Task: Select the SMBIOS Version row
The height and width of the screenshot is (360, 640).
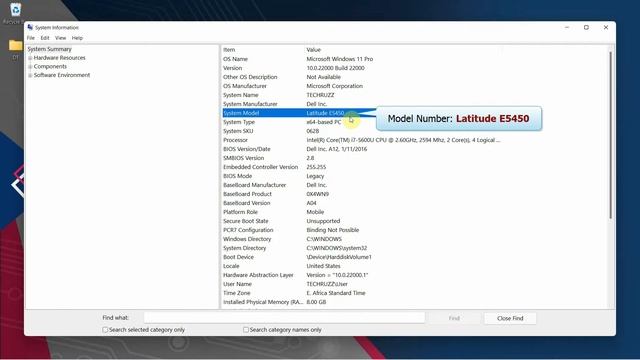Action: click(x=414, y=158)
